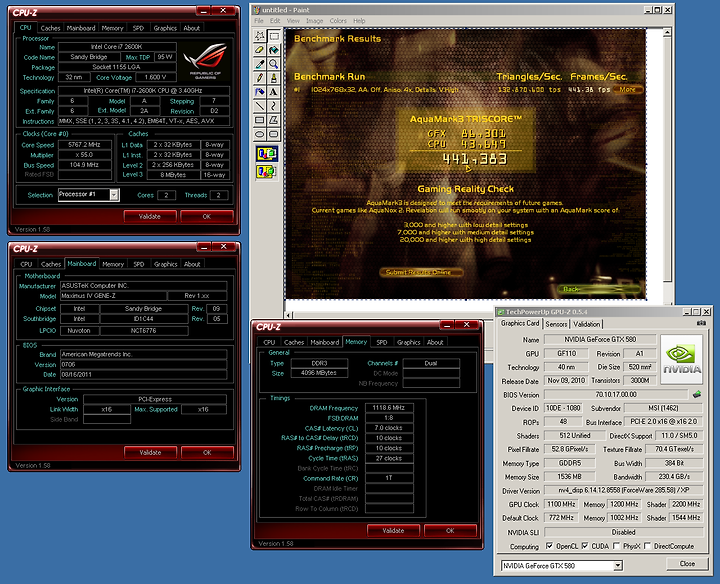Switch to the Sensors tab in GPU-Z
The height and width of the screenshot is (584, 720).
pos(556,324)
